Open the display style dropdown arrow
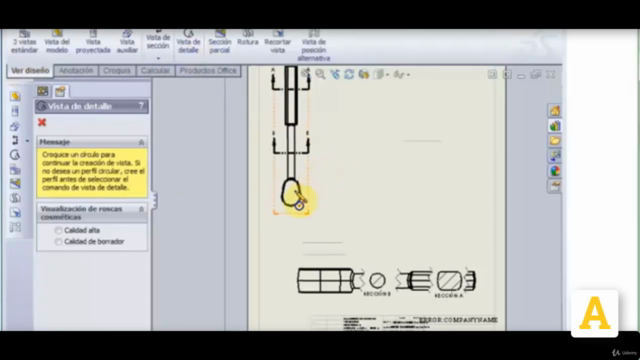Screen dimensions: 640x360 pos(387,75)
